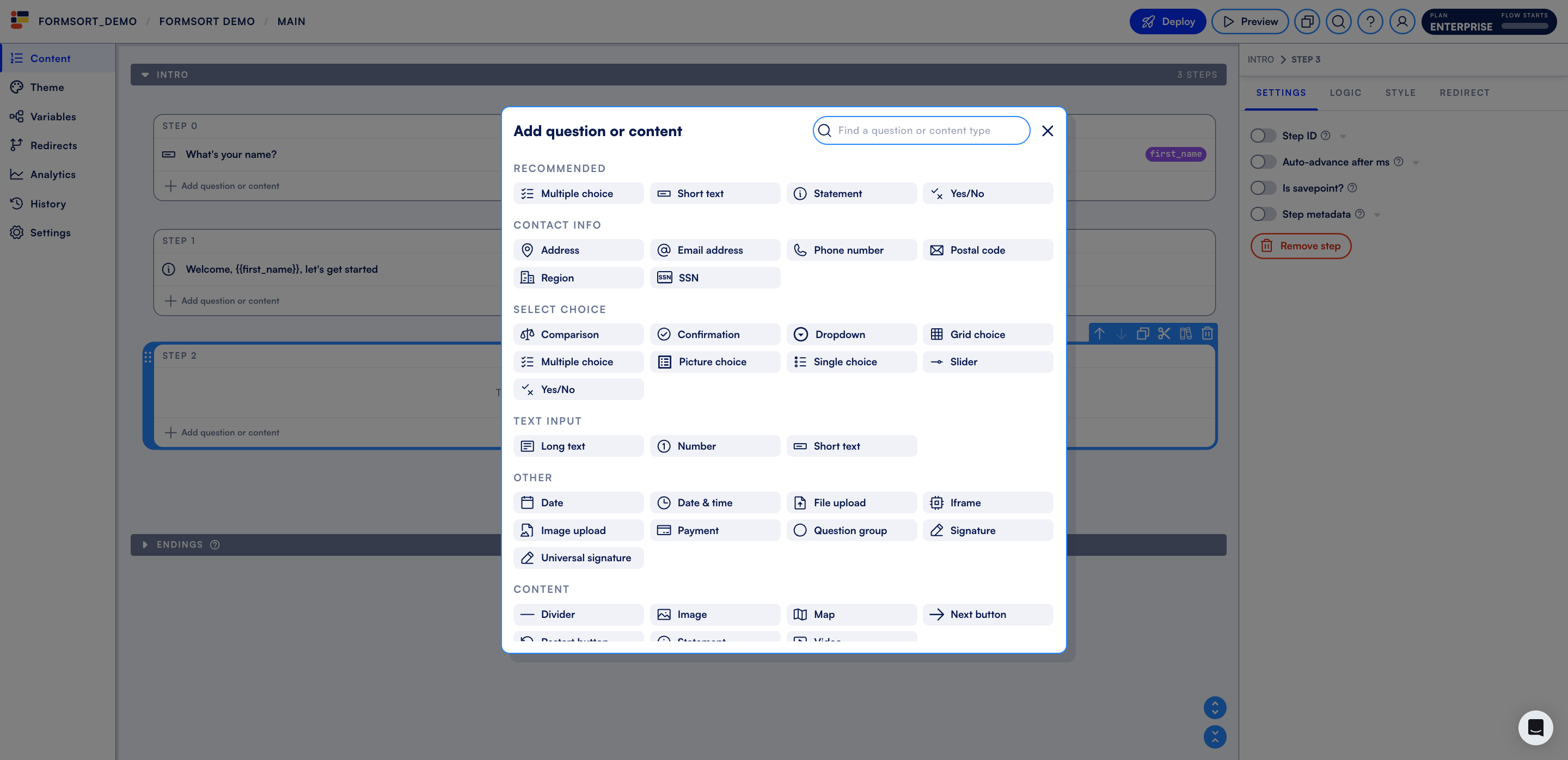Image resolution: width=1568 pixels, height=760 pixels.
Task: Open Analytics in the sidebar
Action: point(58,174)
